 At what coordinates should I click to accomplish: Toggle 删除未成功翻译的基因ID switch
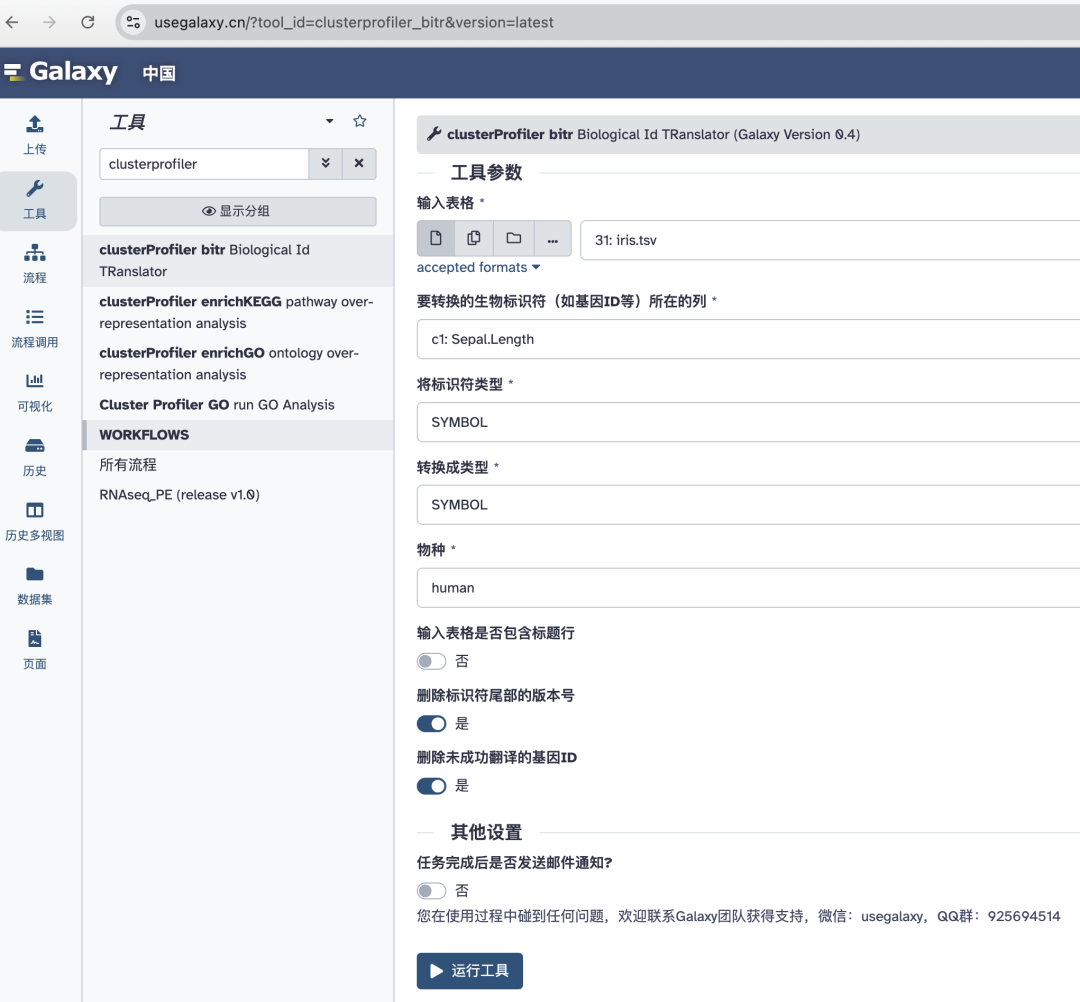(x=432, y=786)
